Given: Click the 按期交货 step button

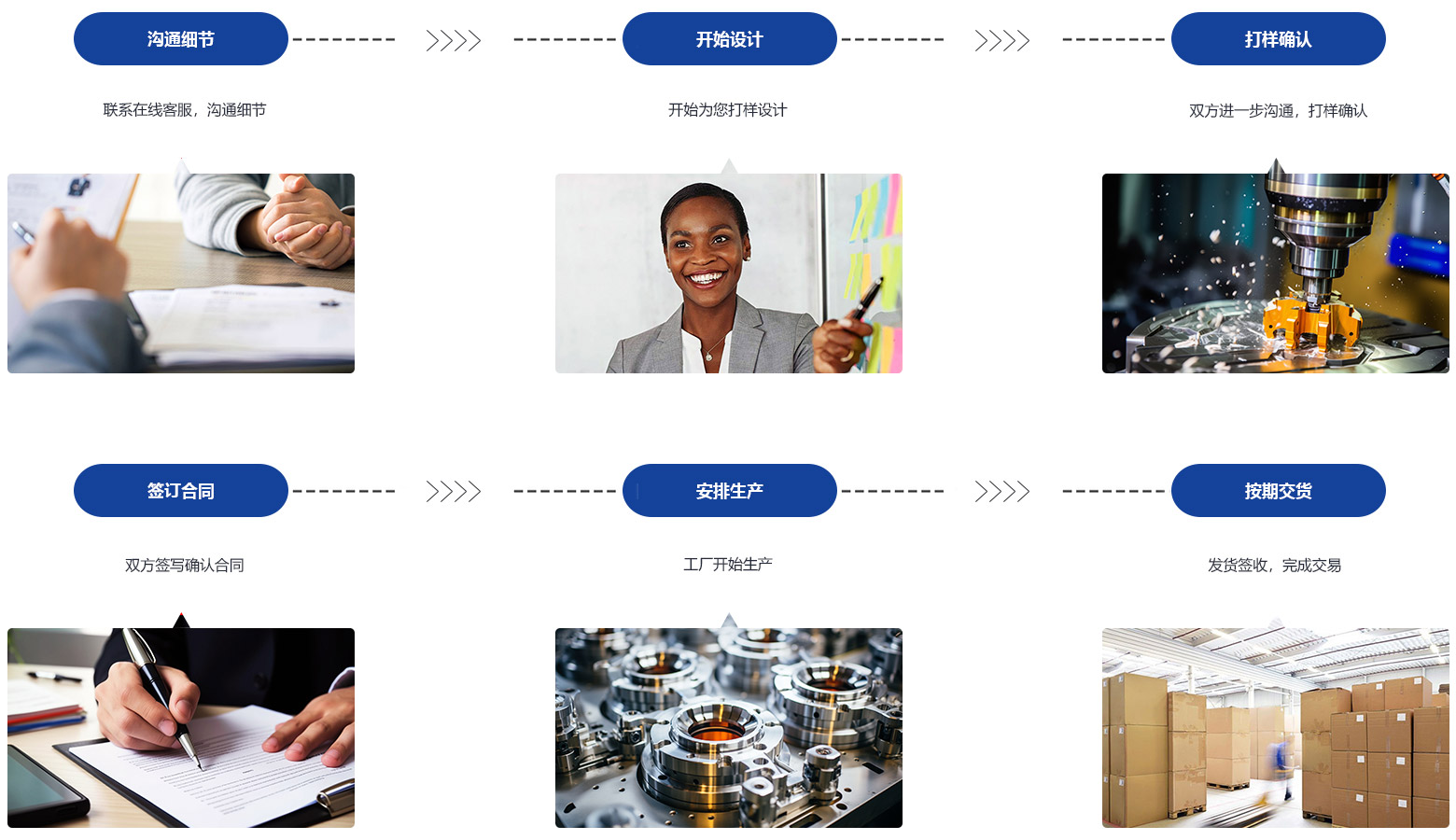Looking at the screenshot, I should [1279, 491].
